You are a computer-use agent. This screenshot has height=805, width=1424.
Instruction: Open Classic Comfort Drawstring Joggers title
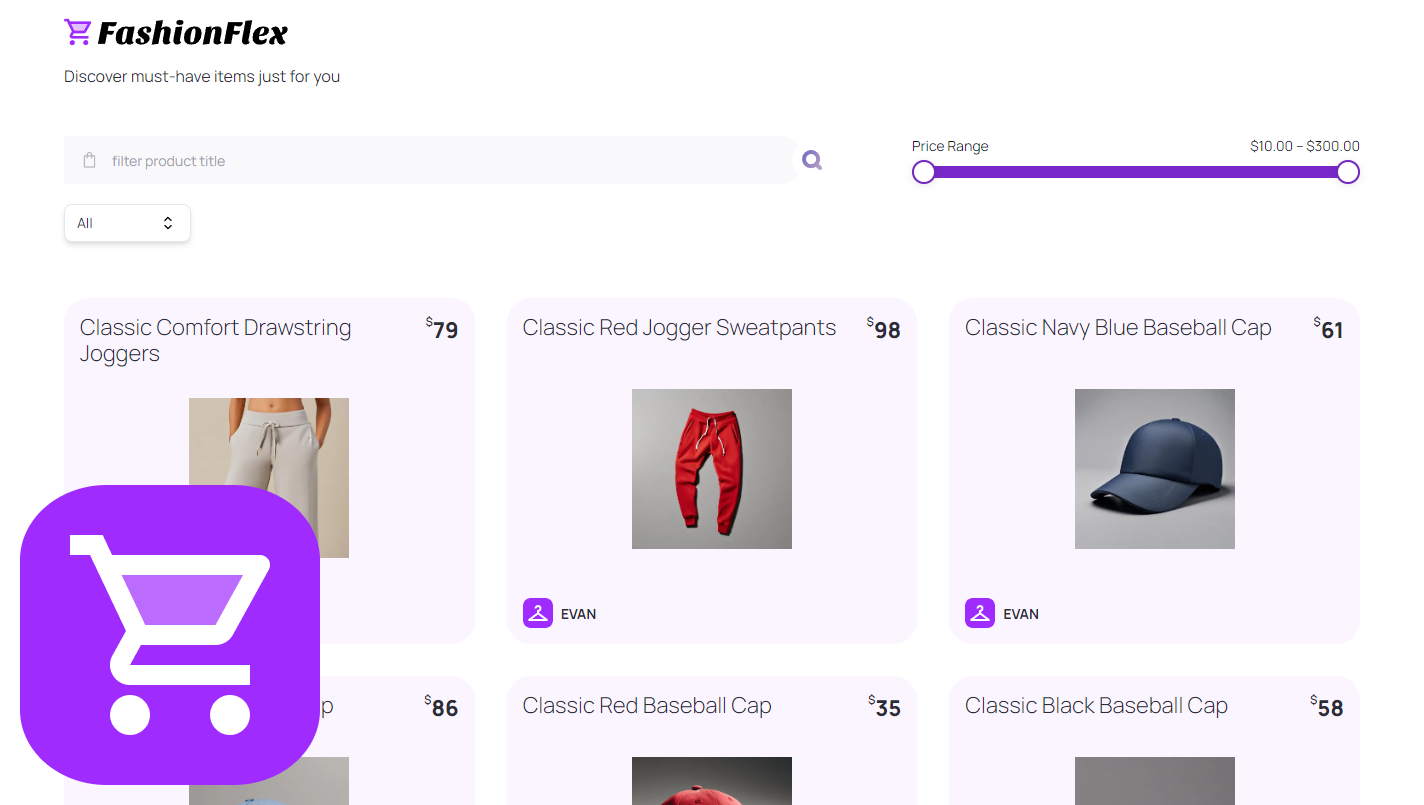coord(216,340)
